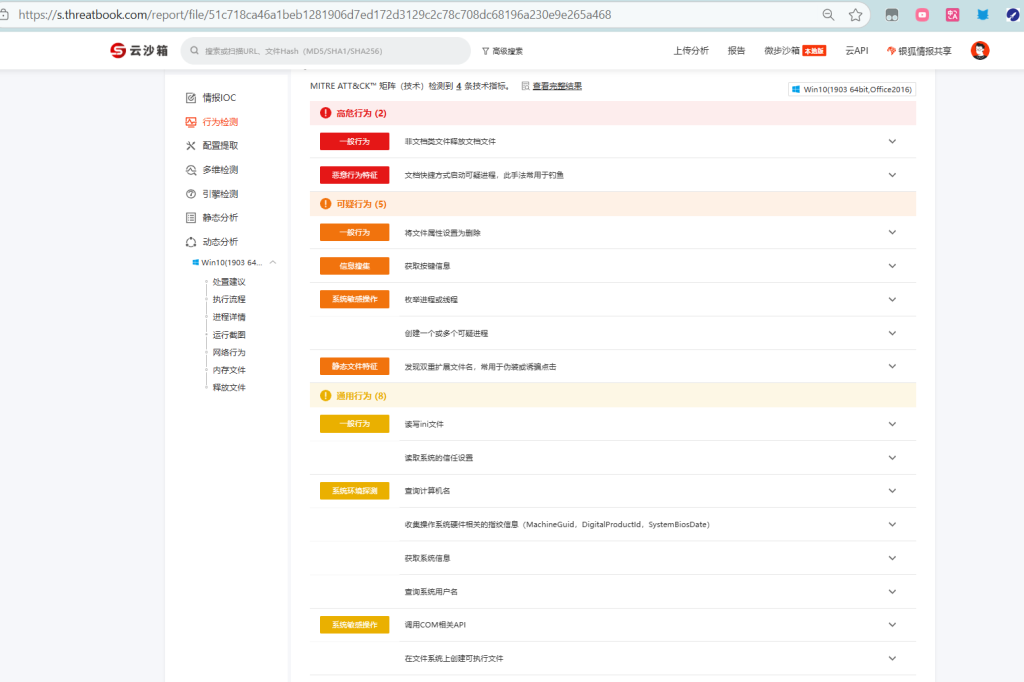Open 静态分析 in the sidebar
This screenshot has width=1024, height=682.
219,218
